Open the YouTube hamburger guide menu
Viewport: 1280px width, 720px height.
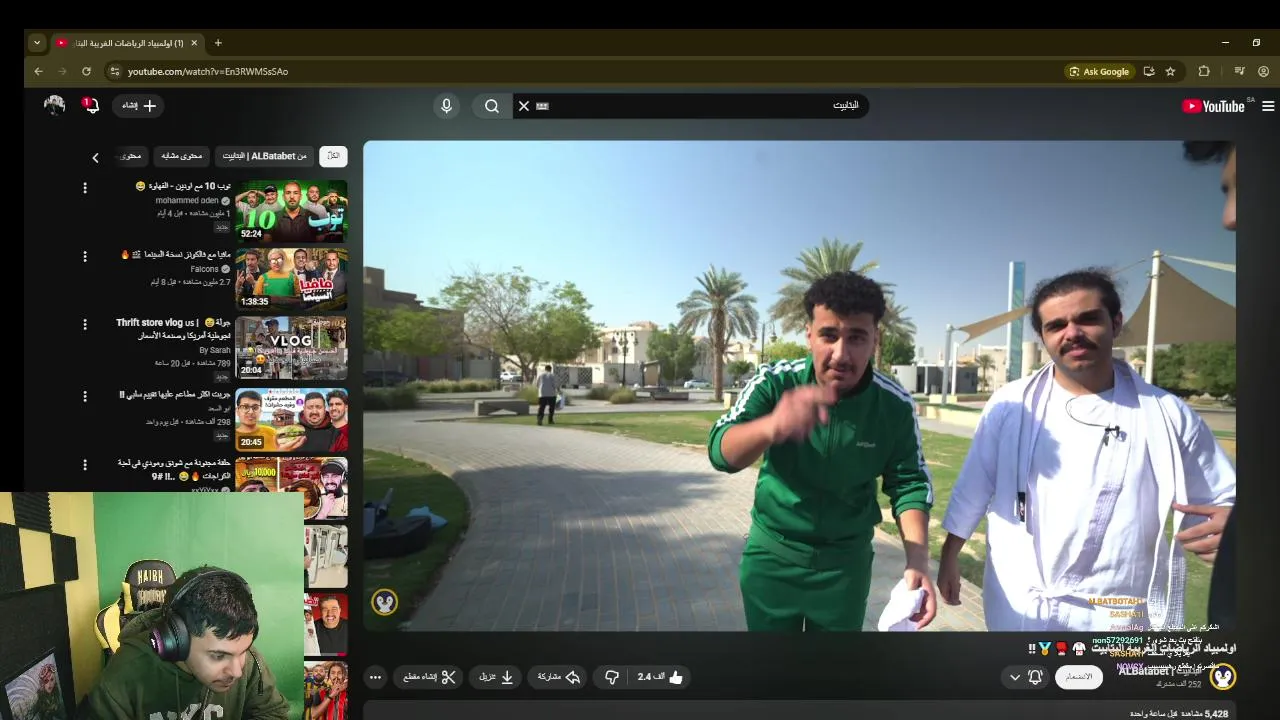pyautogui.click(x=1268, y=106)
